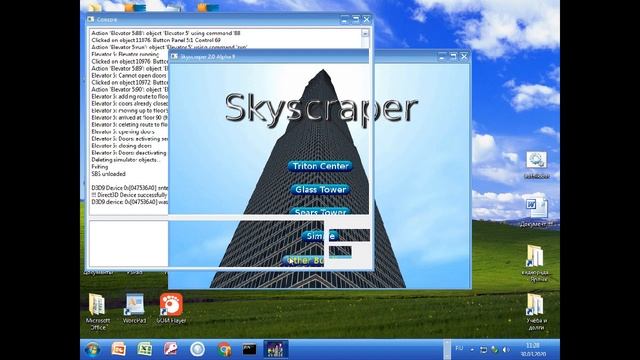Click log line "!!! Direct3D Device successfully"
Screen dimensions: 640x360
click(x=130, y=195)
